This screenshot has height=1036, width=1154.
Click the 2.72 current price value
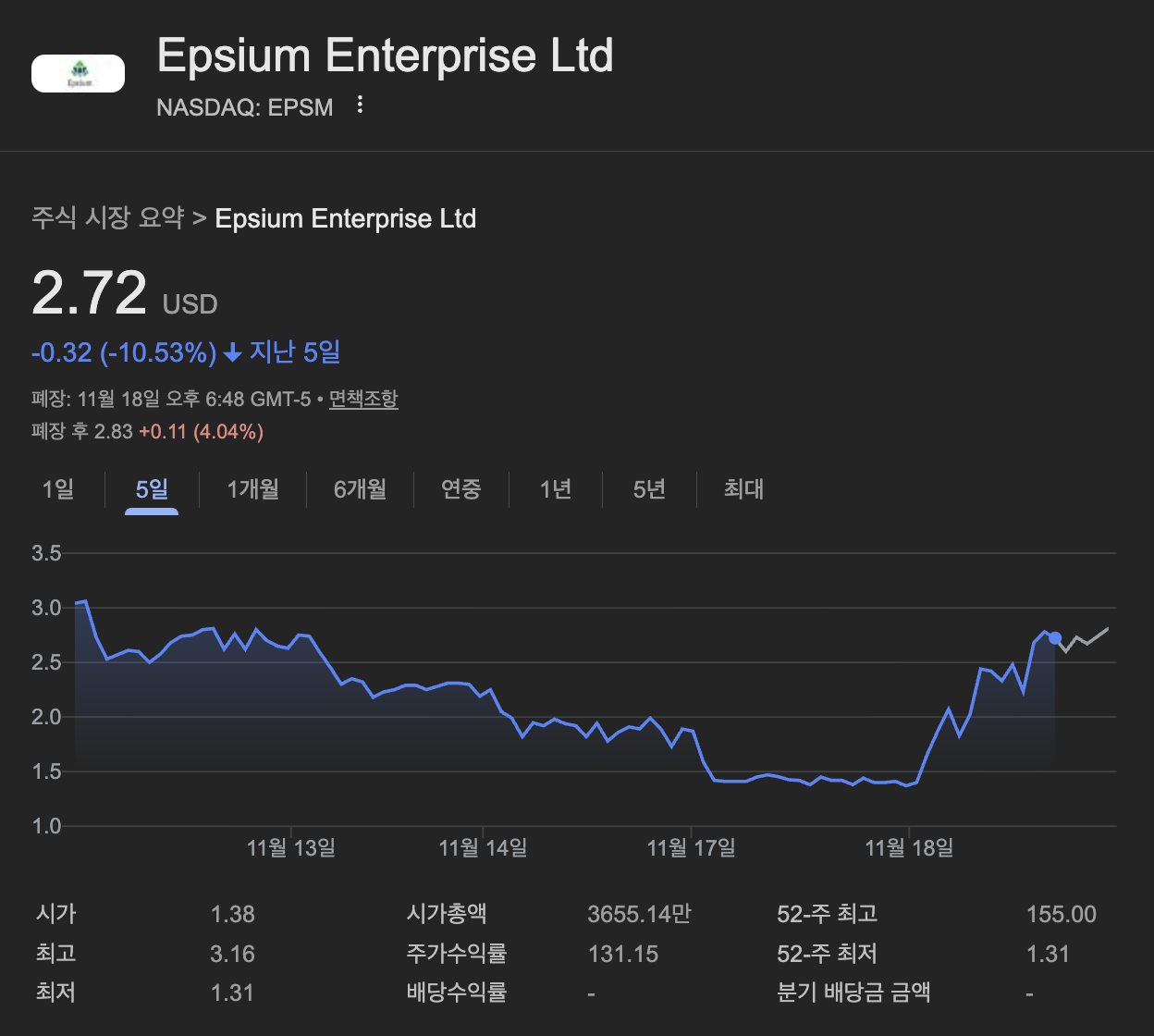89,292
